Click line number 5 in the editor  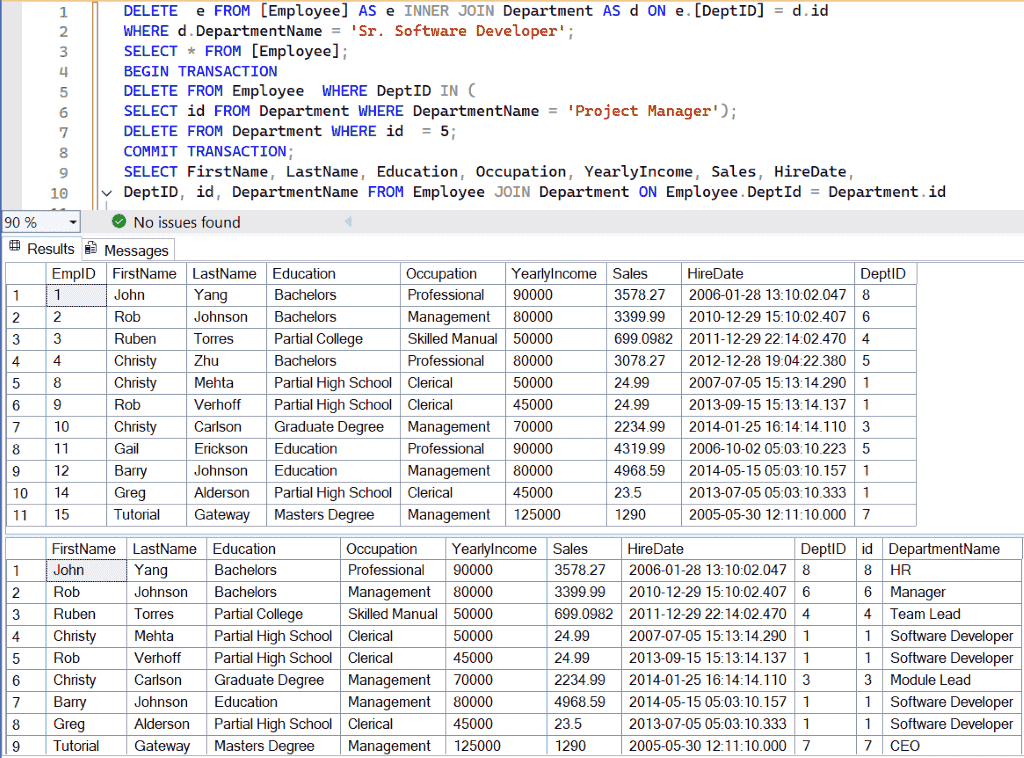(x=64, y=90)
